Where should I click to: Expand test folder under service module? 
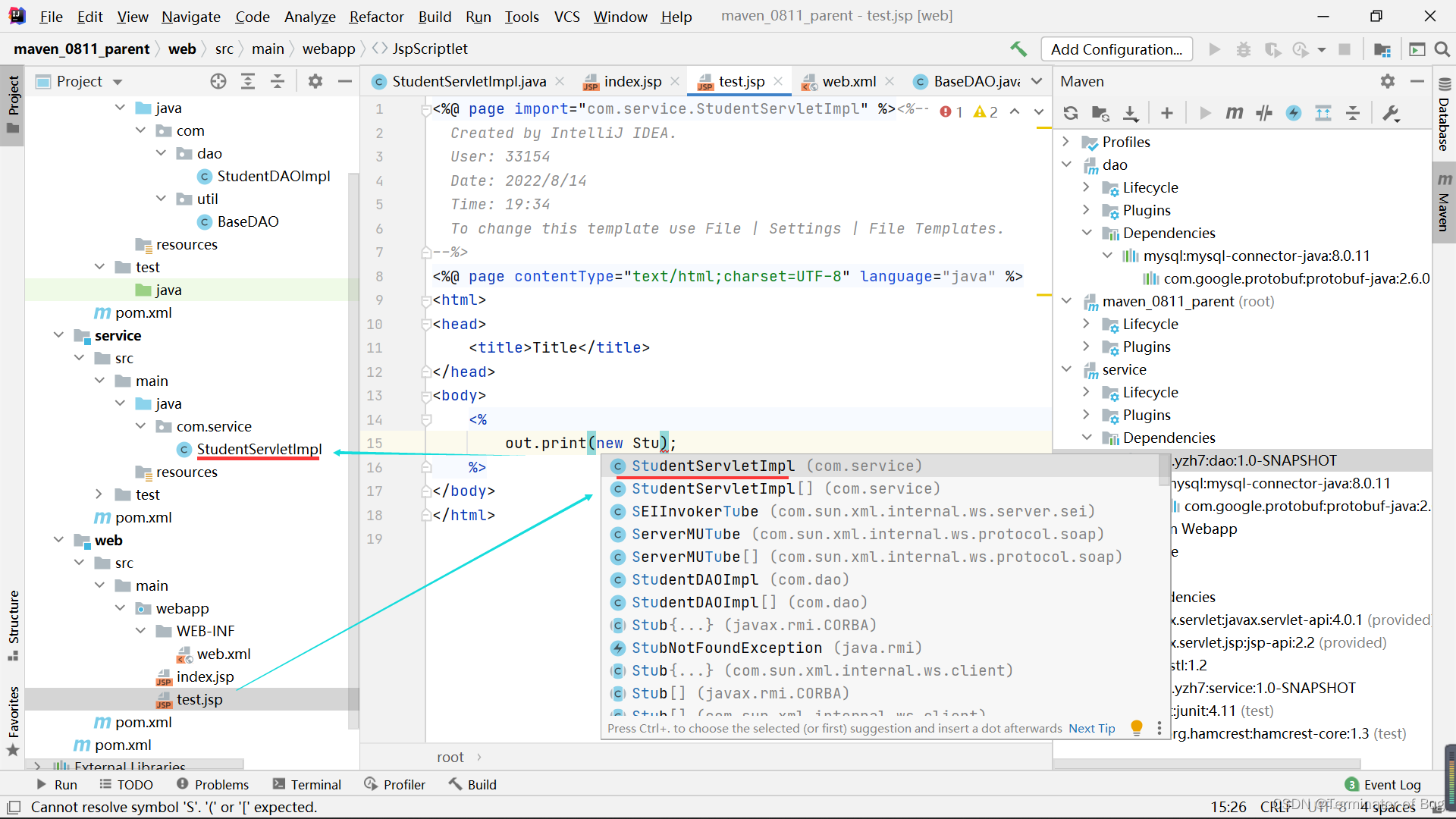(x=99, y=494)
